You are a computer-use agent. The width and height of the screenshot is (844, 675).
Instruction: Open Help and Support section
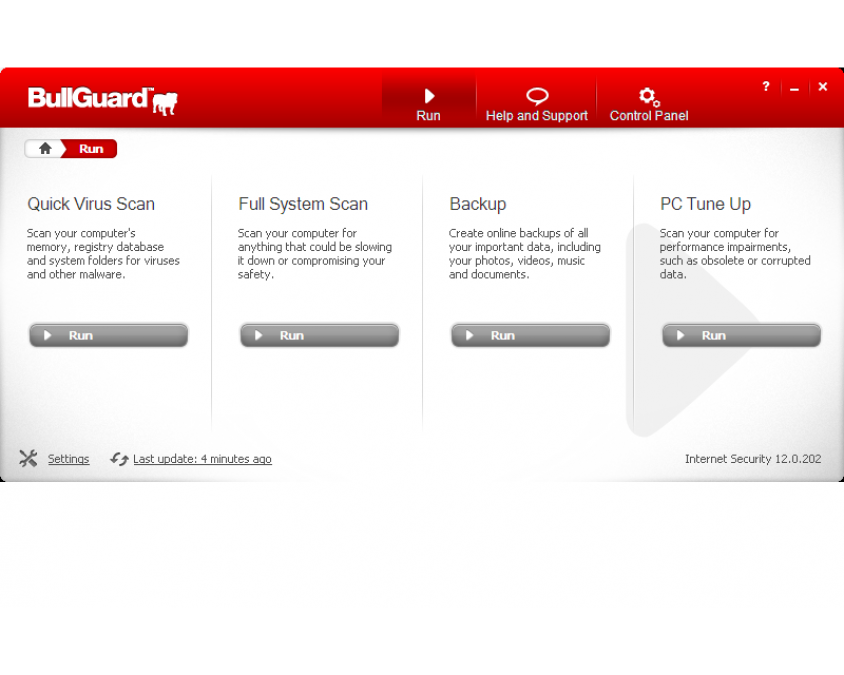point(537,103)
